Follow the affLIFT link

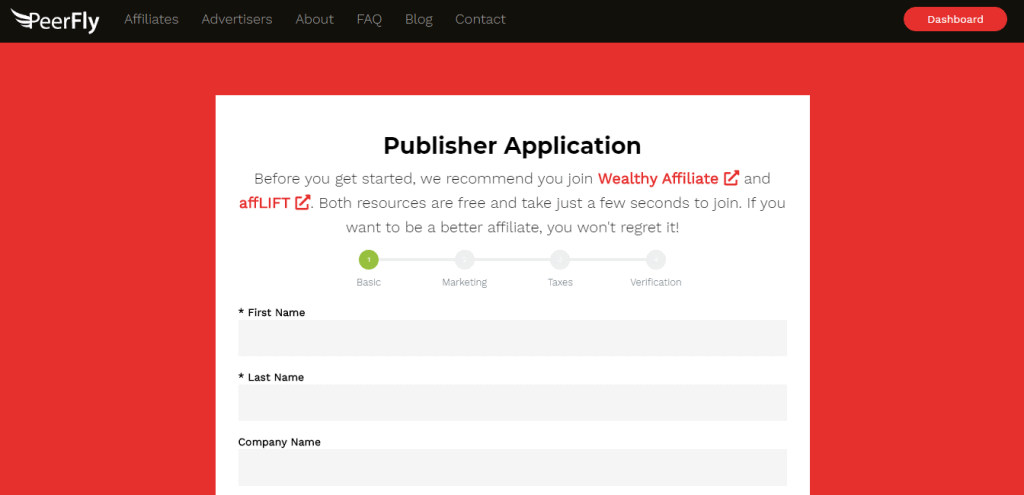point(264,202)
